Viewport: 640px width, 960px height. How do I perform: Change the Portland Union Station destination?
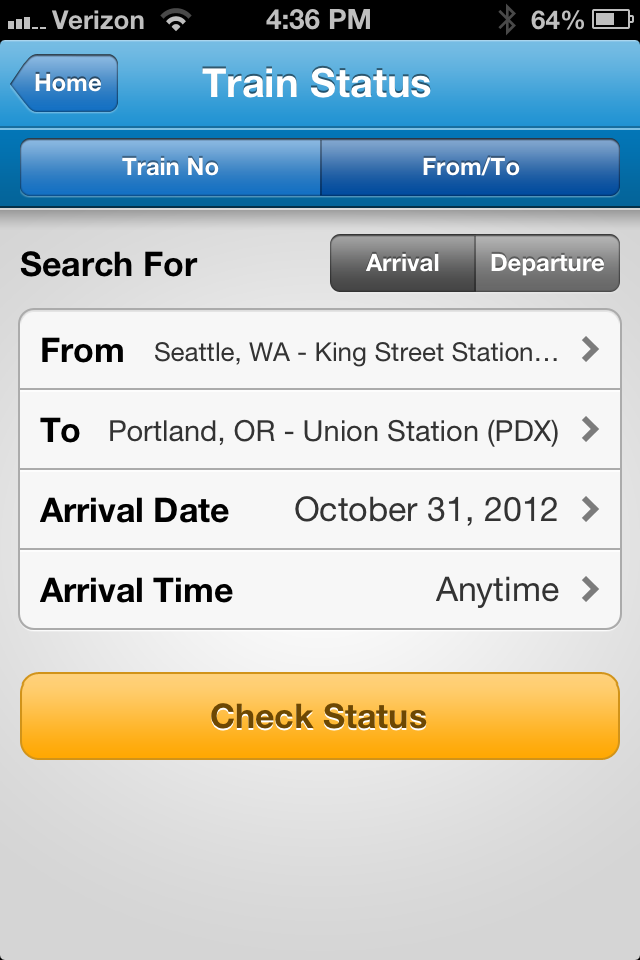333,431
